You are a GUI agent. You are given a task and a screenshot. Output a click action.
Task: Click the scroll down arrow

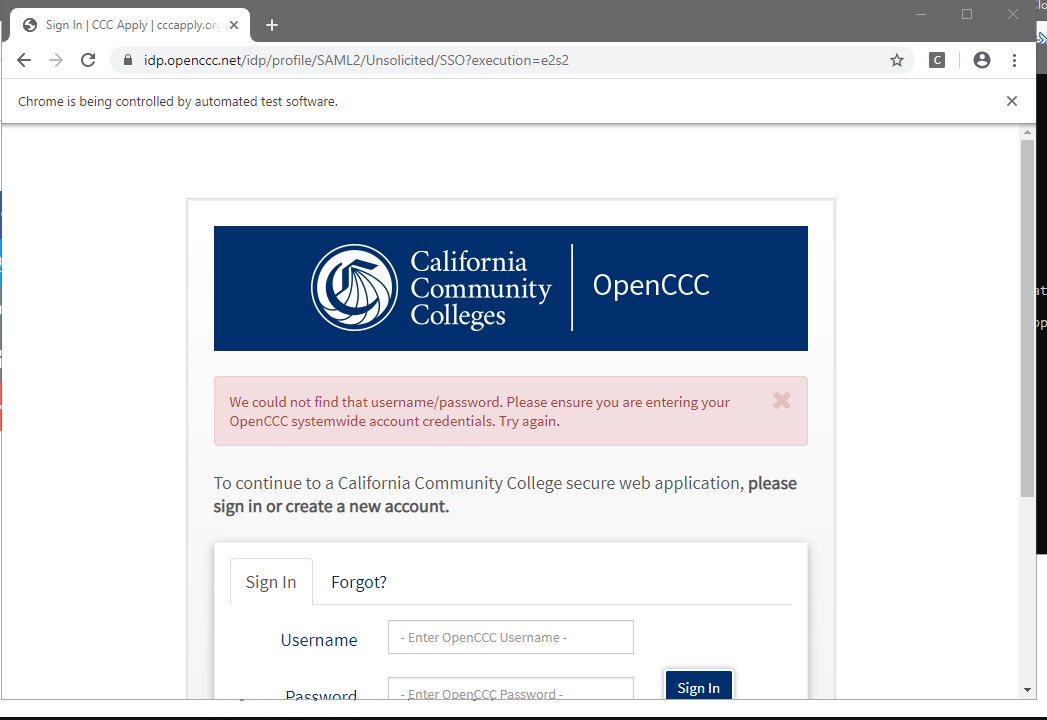1027,690
